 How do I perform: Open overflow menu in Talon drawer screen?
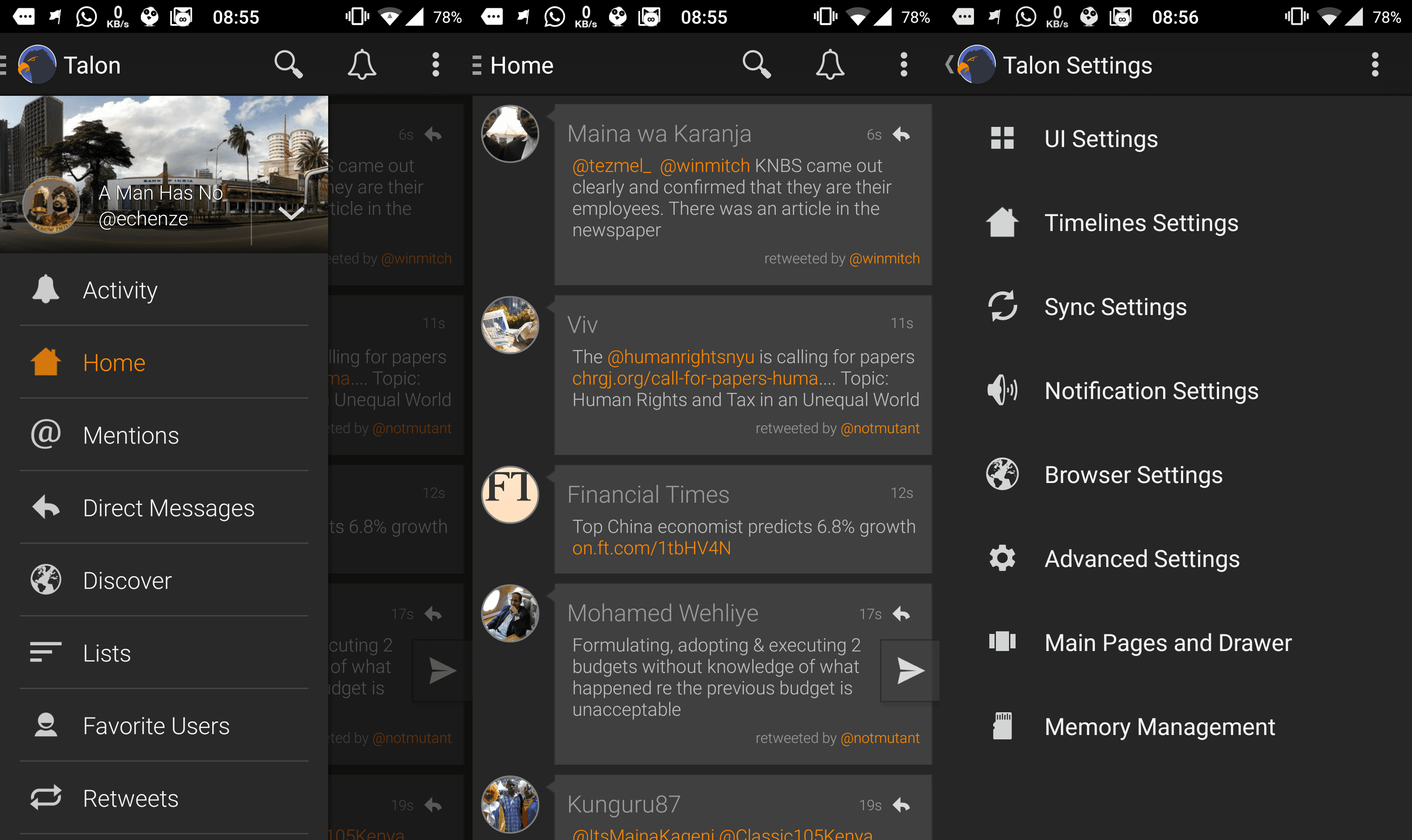435,64
